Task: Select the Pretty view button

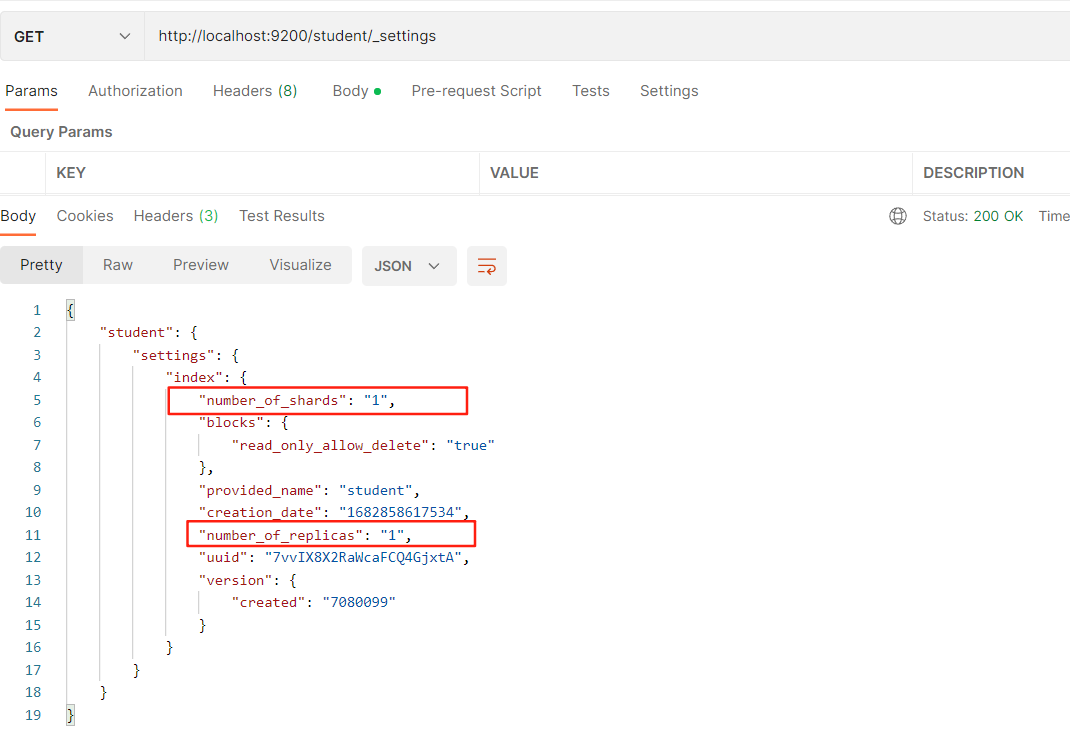Action: coord(41,265)
